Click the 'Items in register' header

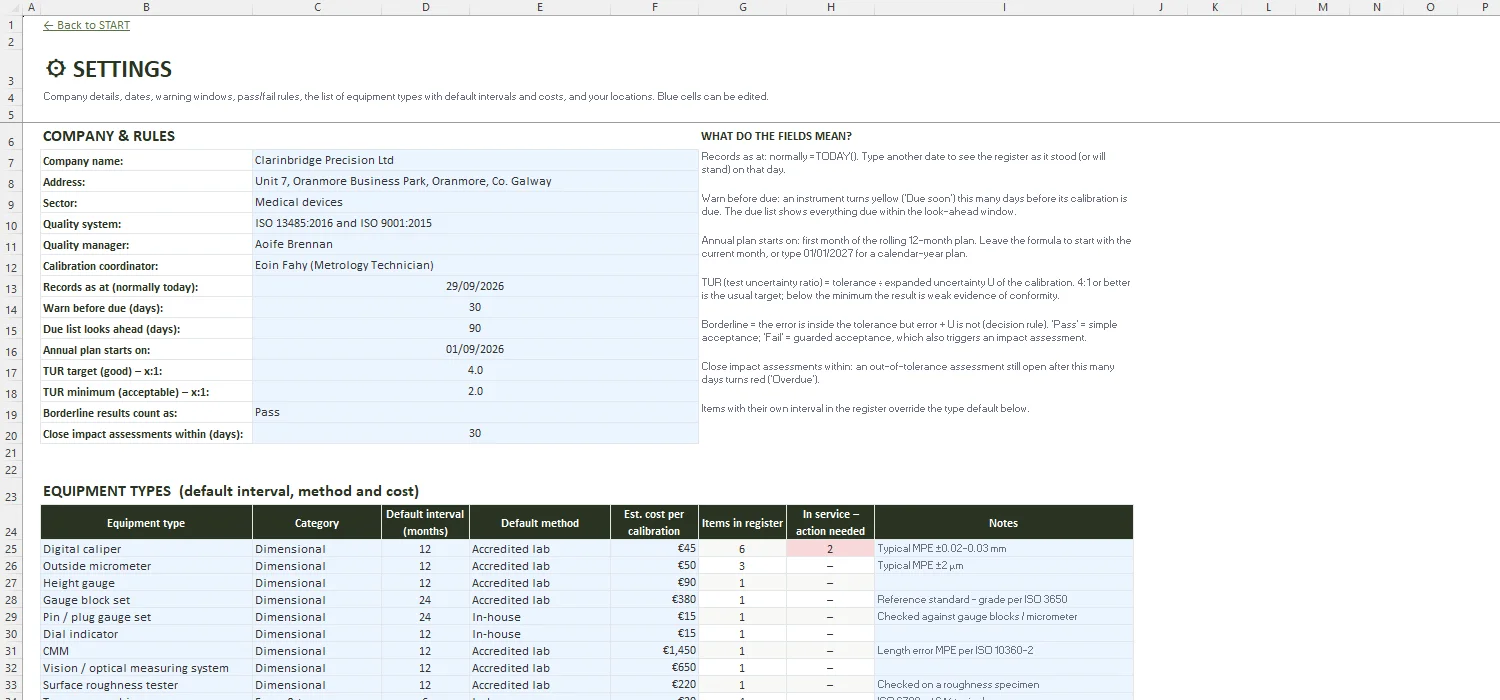[x=742, y=523]
